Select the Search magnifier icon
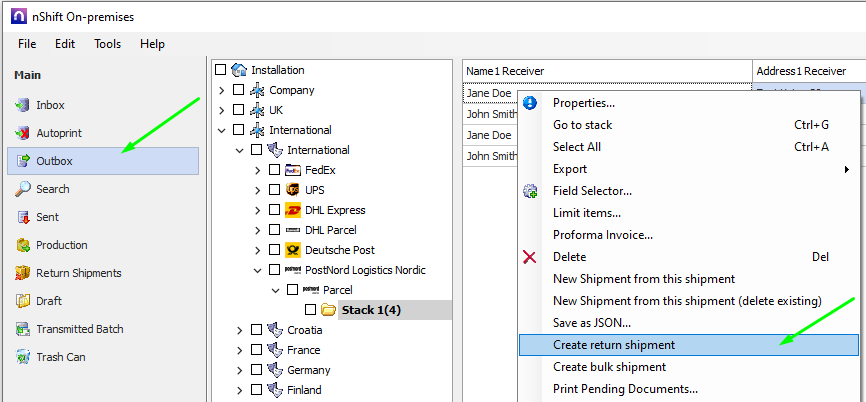Image resolution: width=866 pixels, height=402 pixels. (22, 189)
